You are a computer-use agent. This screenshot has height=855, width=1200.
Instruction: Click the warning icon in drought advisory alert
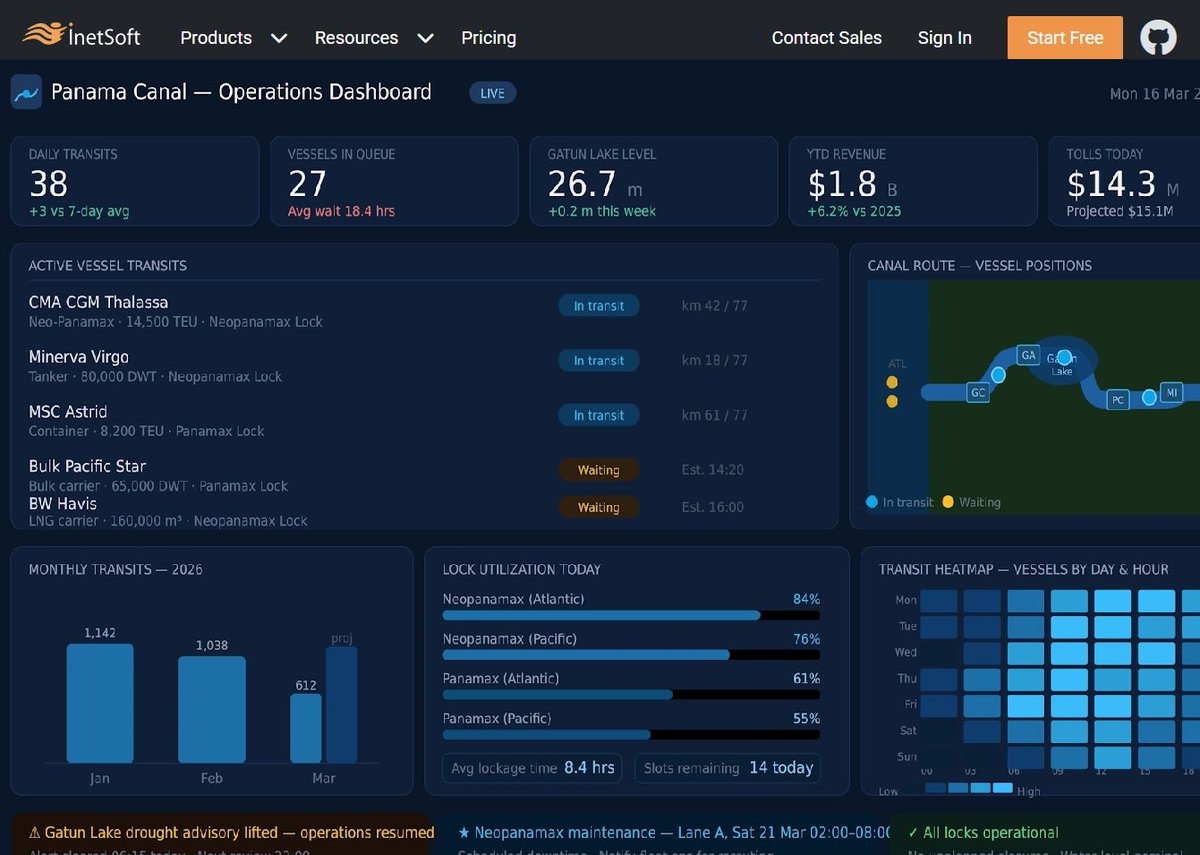point(35,832)
